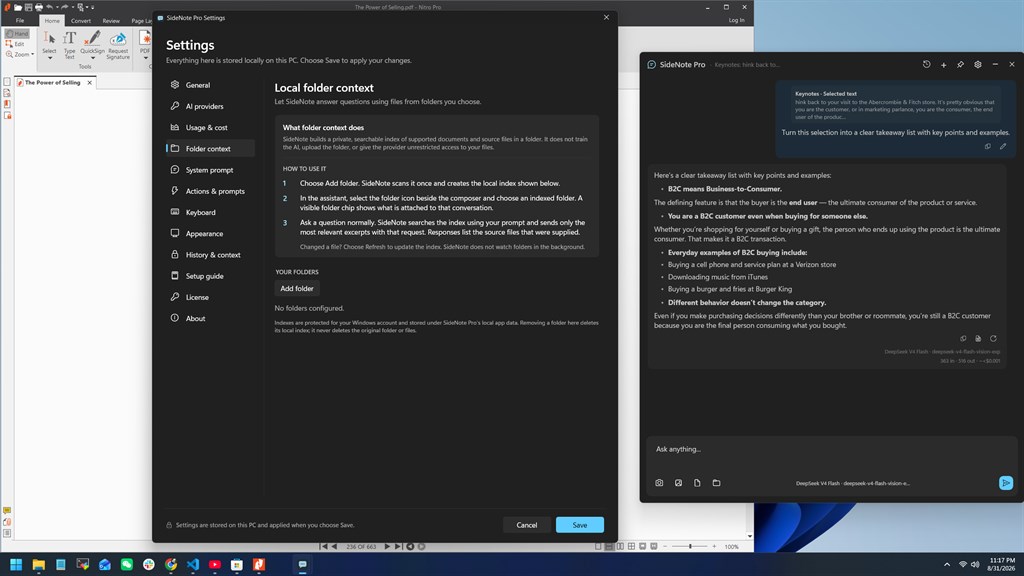Attach a file in the composer
Image resolution: width=1024 pixels, height=576 pixels.
point(697,483)
